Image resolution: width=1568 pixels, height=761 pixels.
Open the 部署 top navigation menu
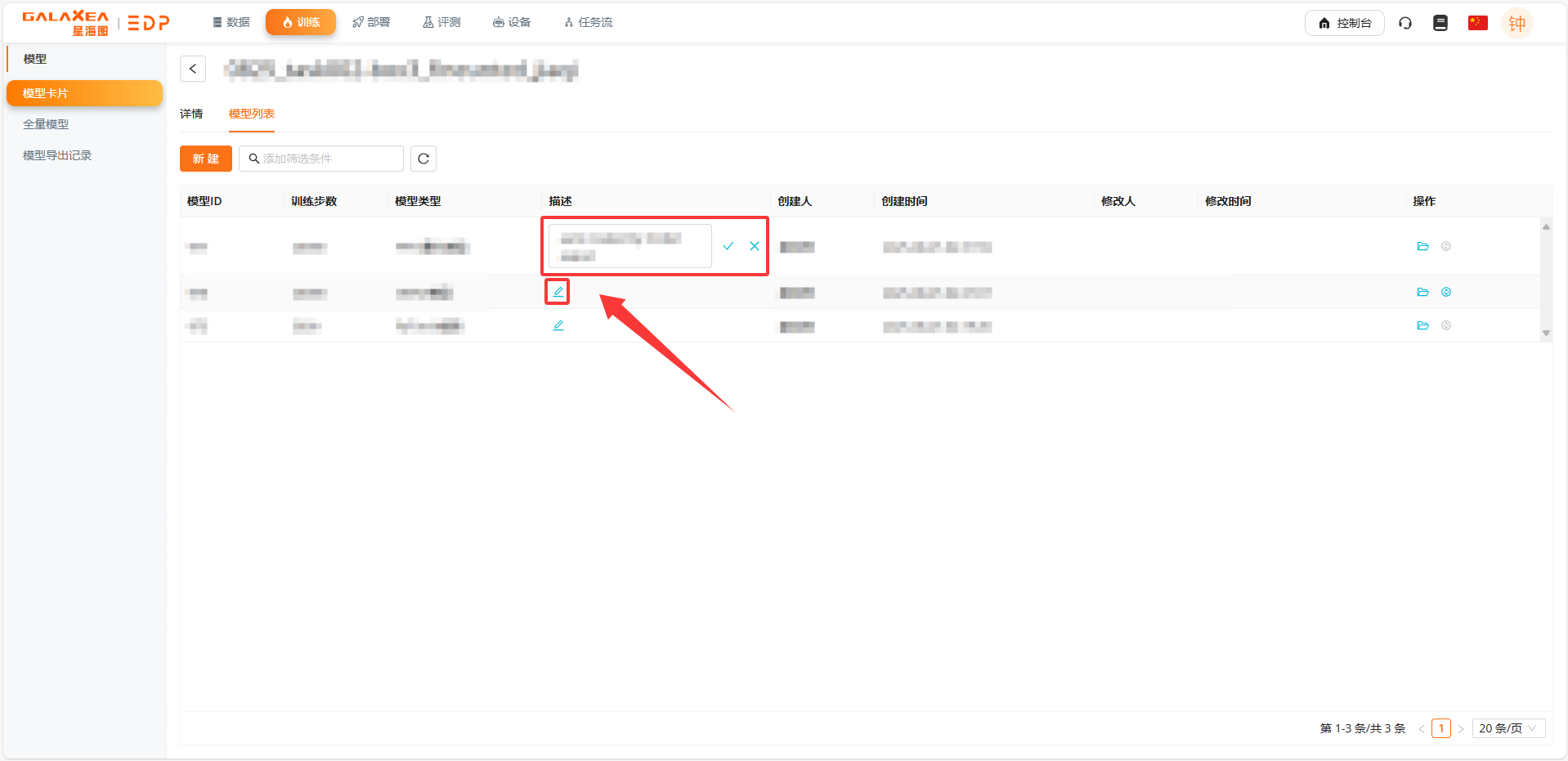371,22
